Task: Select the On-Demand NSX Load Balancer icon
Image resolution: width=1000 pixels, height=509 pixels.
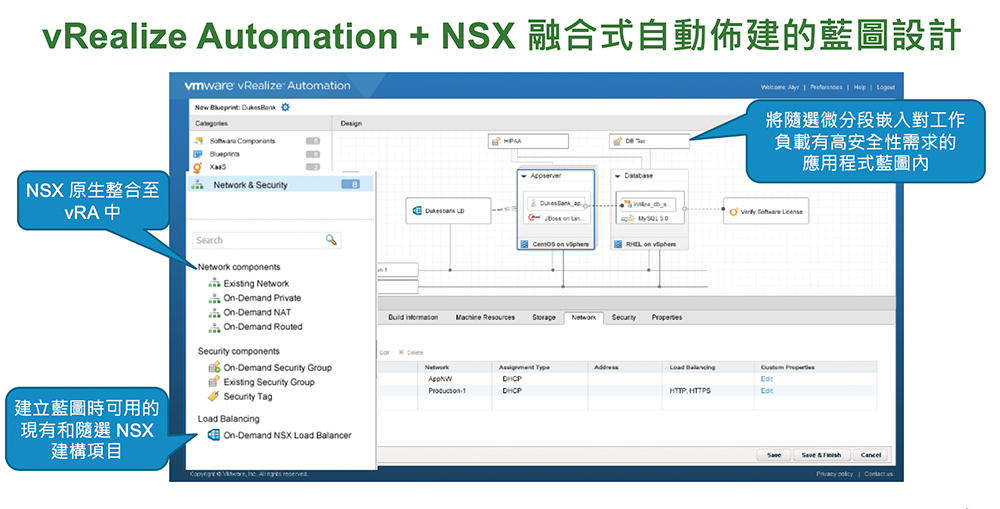Action: [214, 435]
